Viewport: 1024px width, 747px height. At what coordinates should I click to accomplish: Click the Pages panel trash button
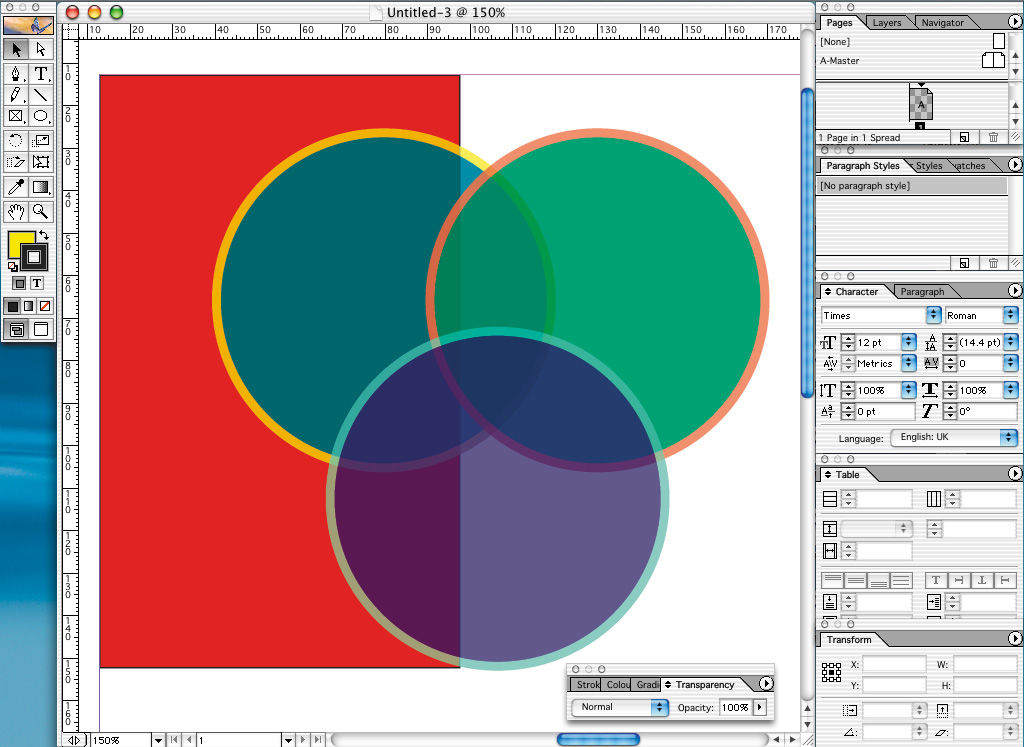click(x=993, y=137)
